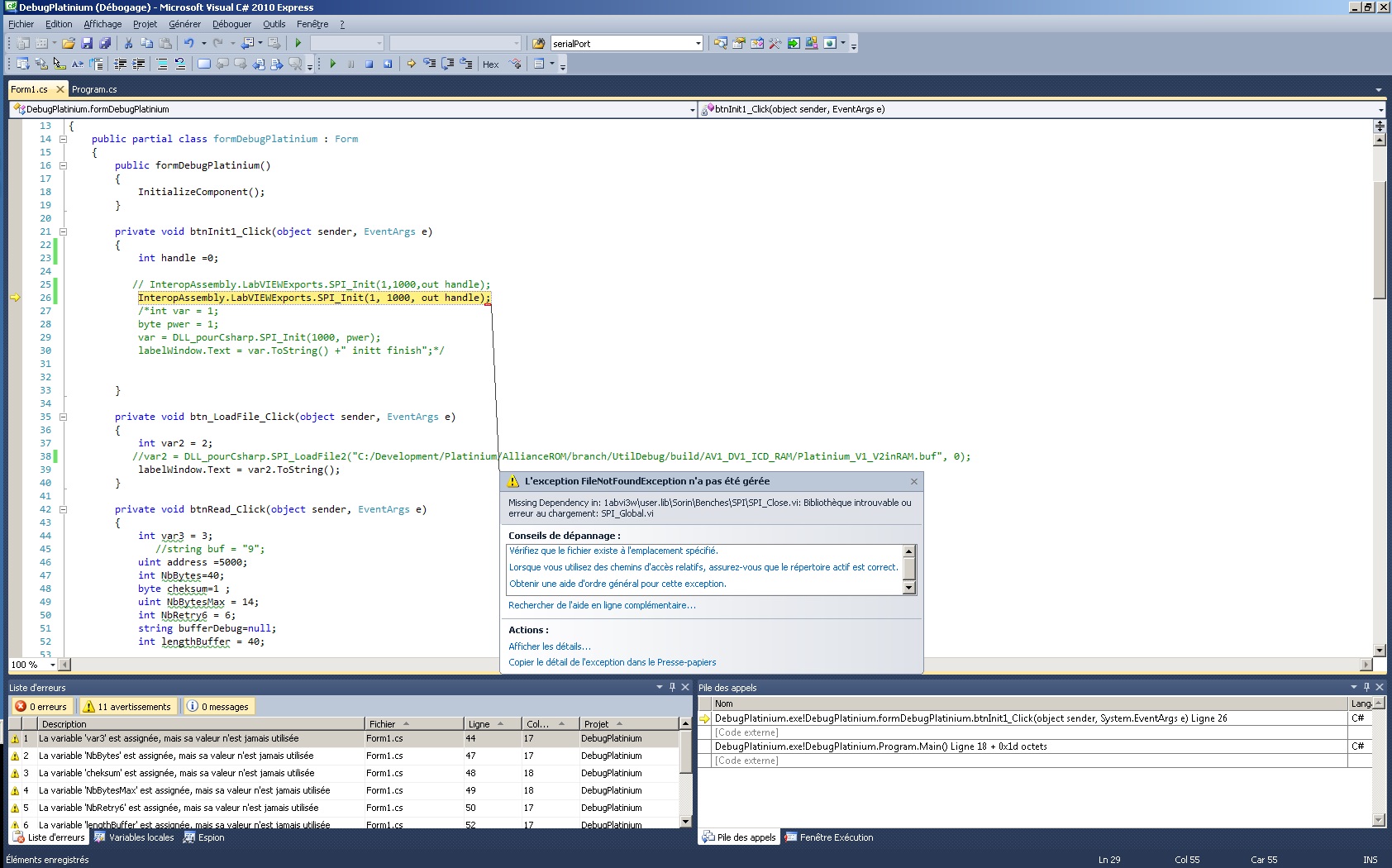1392x868 pixels.
Task: Sort error list by Description column
Action: click(201, 724)
